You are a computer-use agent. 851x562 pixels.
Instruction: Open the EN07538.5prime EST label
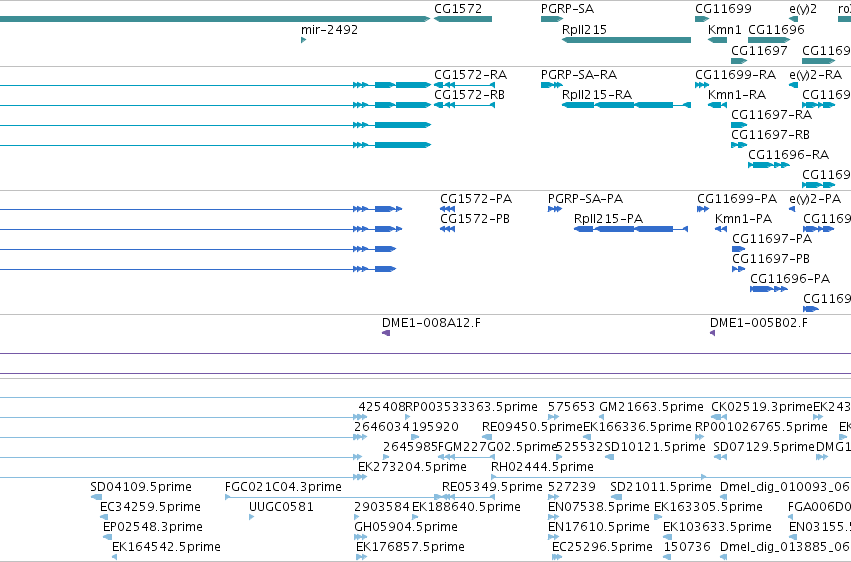(599, 507)
